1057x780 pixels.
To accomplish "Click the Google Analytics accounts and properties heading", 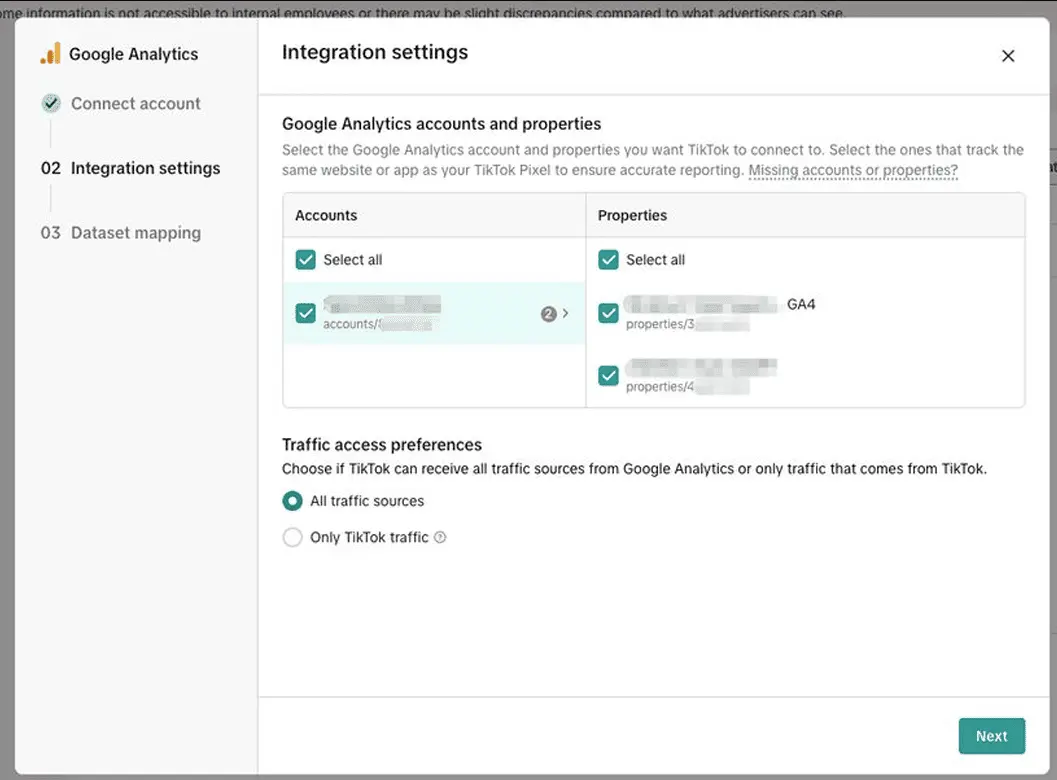I will [442, 124].
